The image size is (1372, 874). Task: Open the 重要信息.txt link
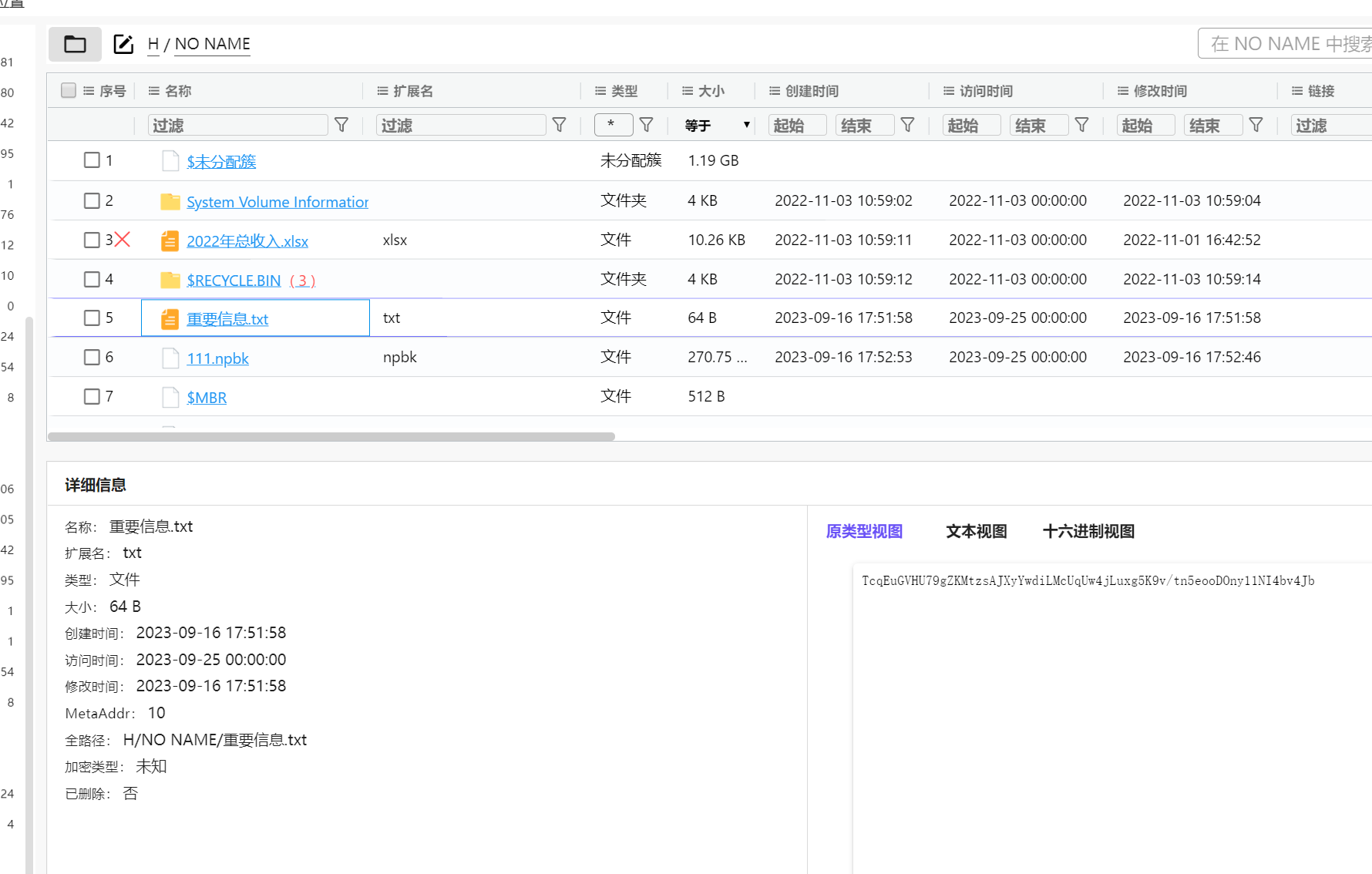(x=227, y=319)
